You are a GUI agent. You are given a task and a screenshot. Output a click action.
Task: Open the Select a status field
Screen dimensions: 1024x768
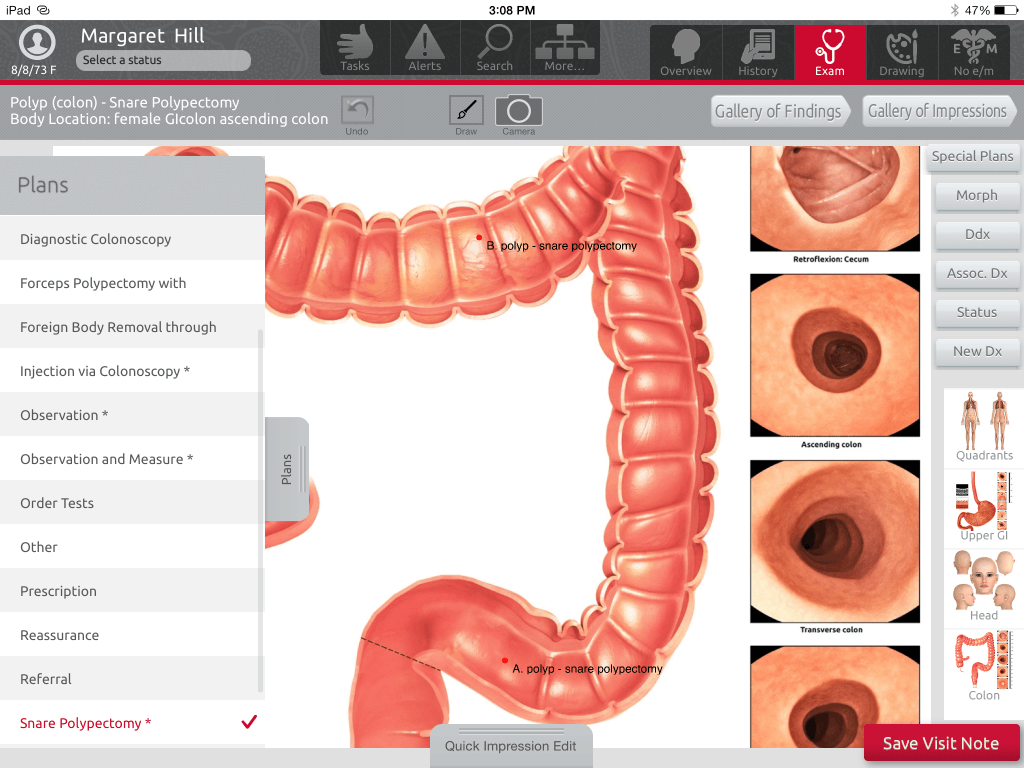[x=163, y=60]
